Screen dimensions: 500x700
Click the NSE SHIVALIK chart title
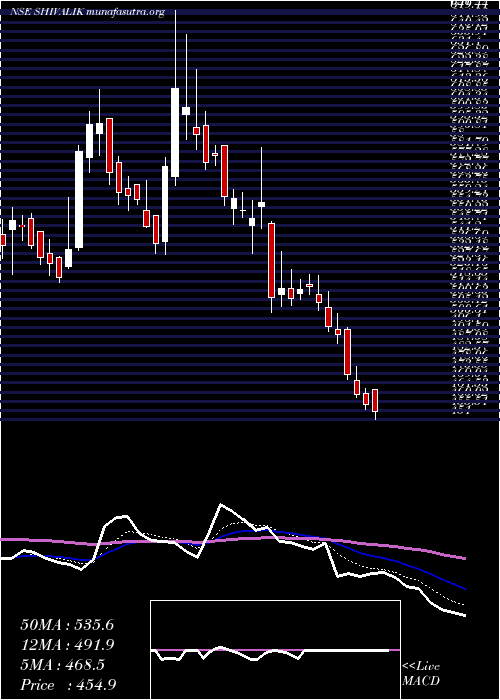[88, 12]
